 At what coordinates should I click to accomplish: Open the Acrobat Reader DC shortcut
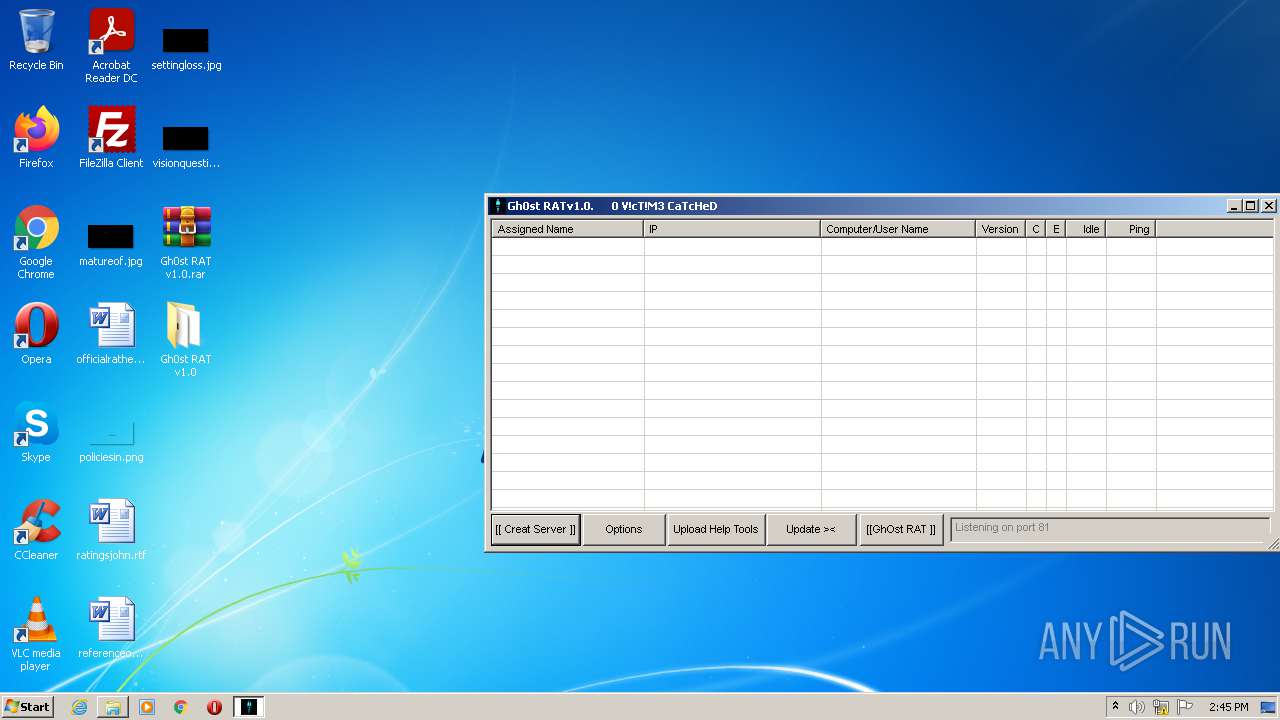111,46
